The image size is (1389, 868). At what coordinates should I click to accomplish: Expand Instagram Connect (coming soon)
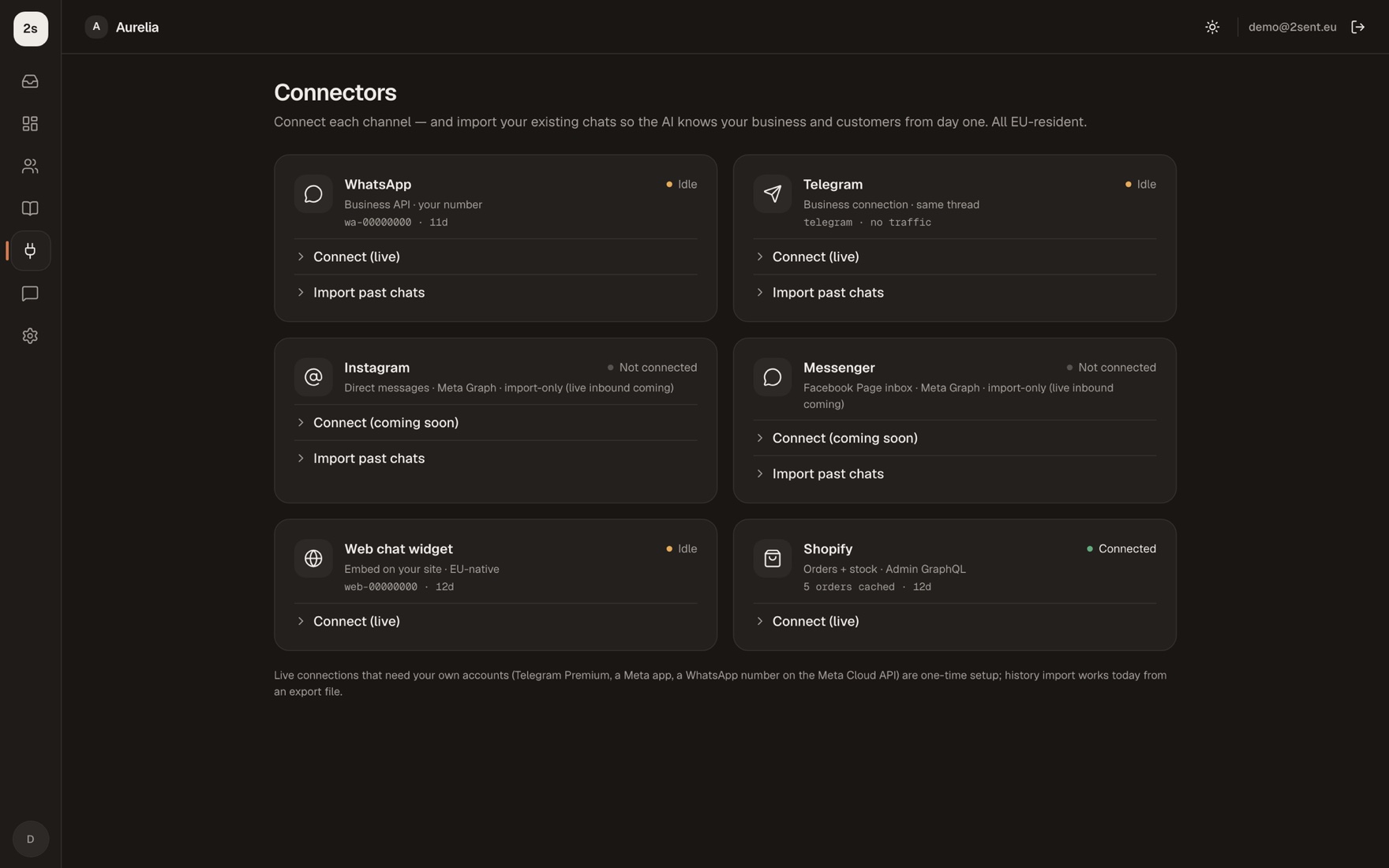(496, 423)
